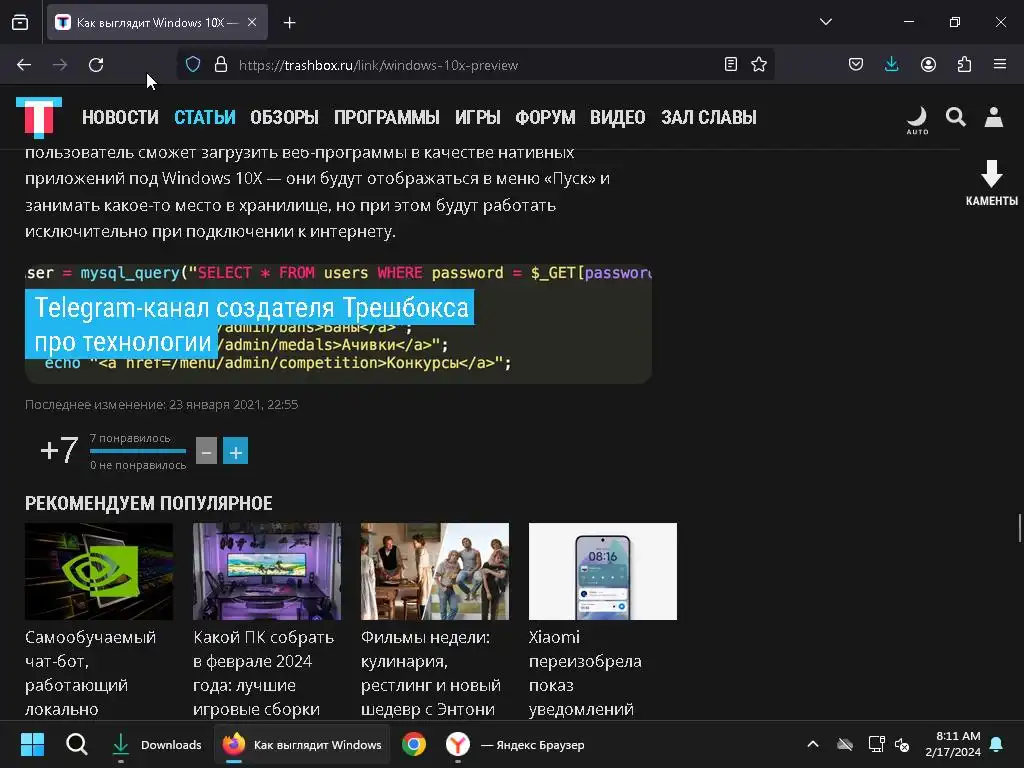
Task: Bookmark this page with the star
Action: tap(759, 64)
